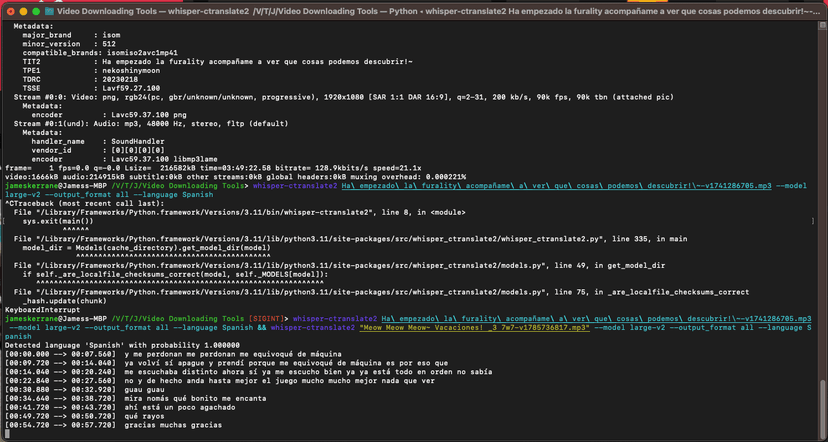Click the timestamp [00:00.000 --> 00:07.560]

coord(59,352)
